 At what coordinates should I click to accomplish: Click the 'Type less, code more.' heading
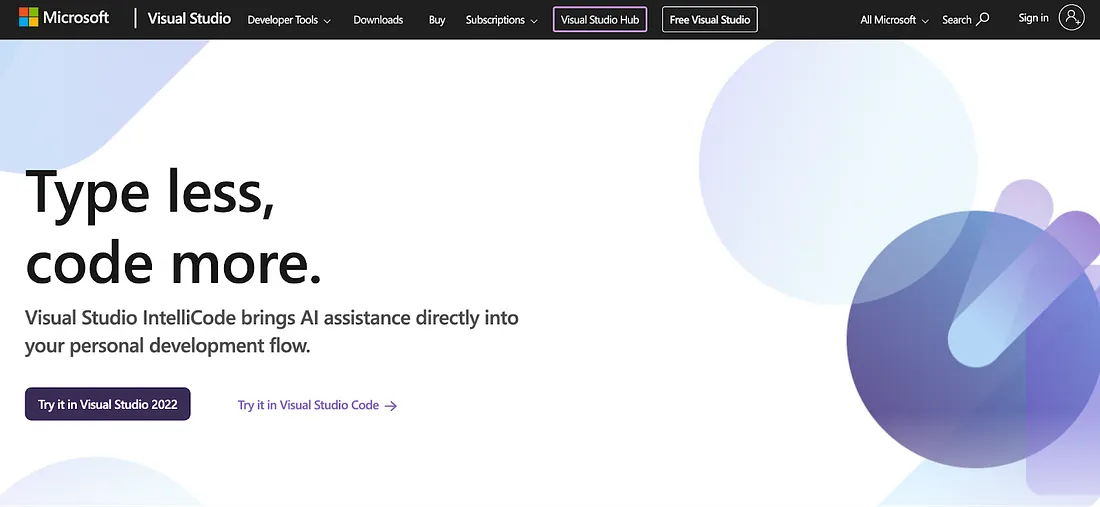tap(173, 227)
